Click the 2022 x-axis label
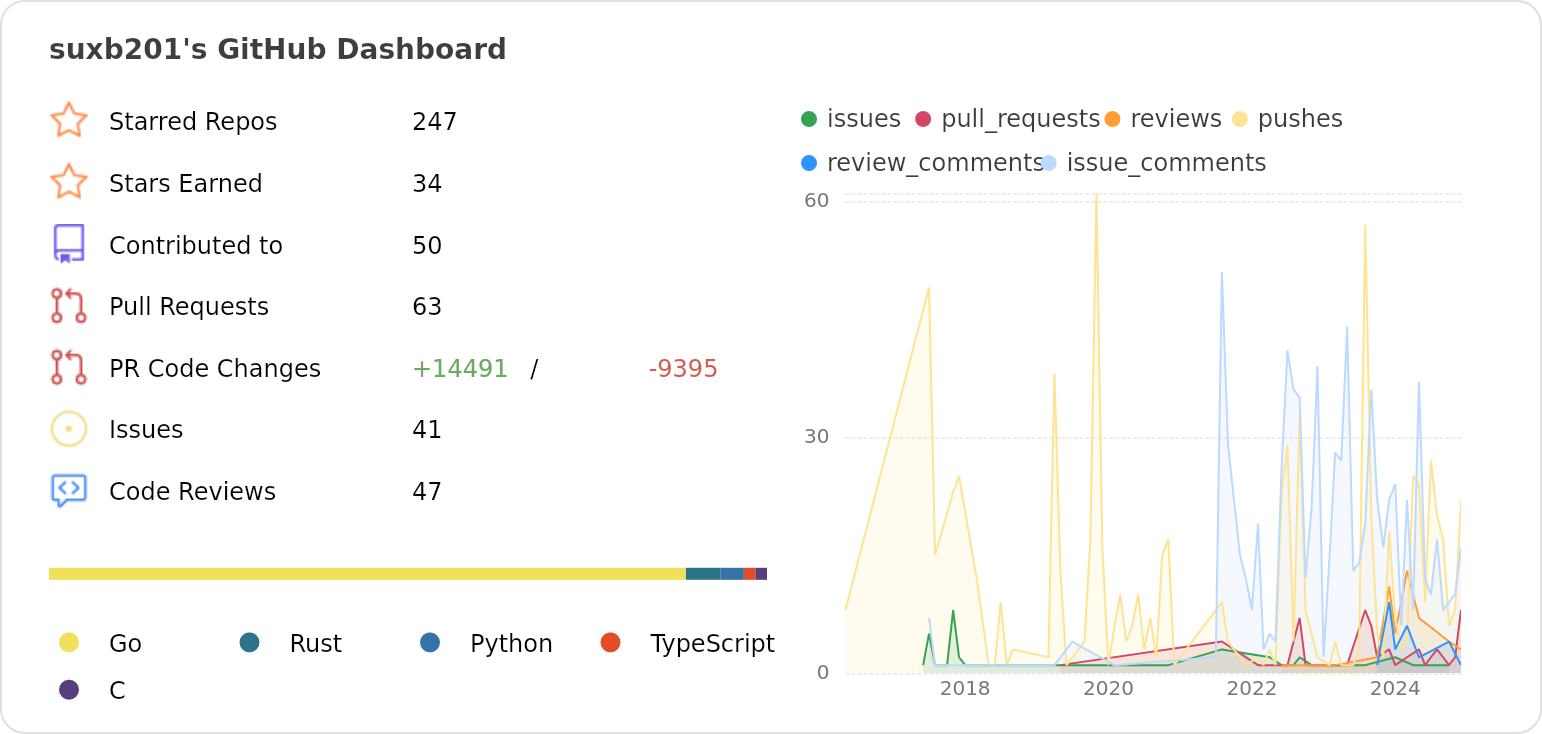 point(1252,688)
